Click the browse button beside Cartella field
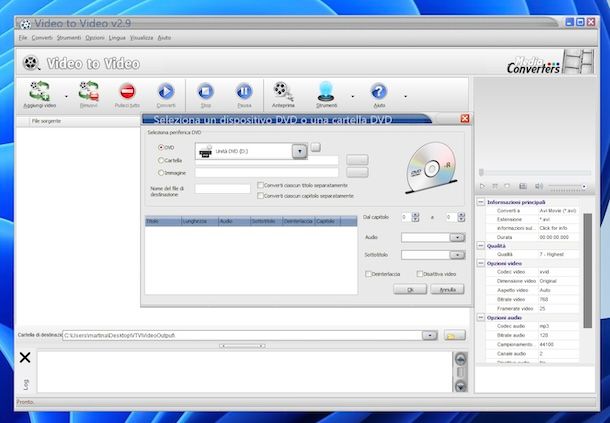This screenshot has height=423, width=610. pos(357,160)
